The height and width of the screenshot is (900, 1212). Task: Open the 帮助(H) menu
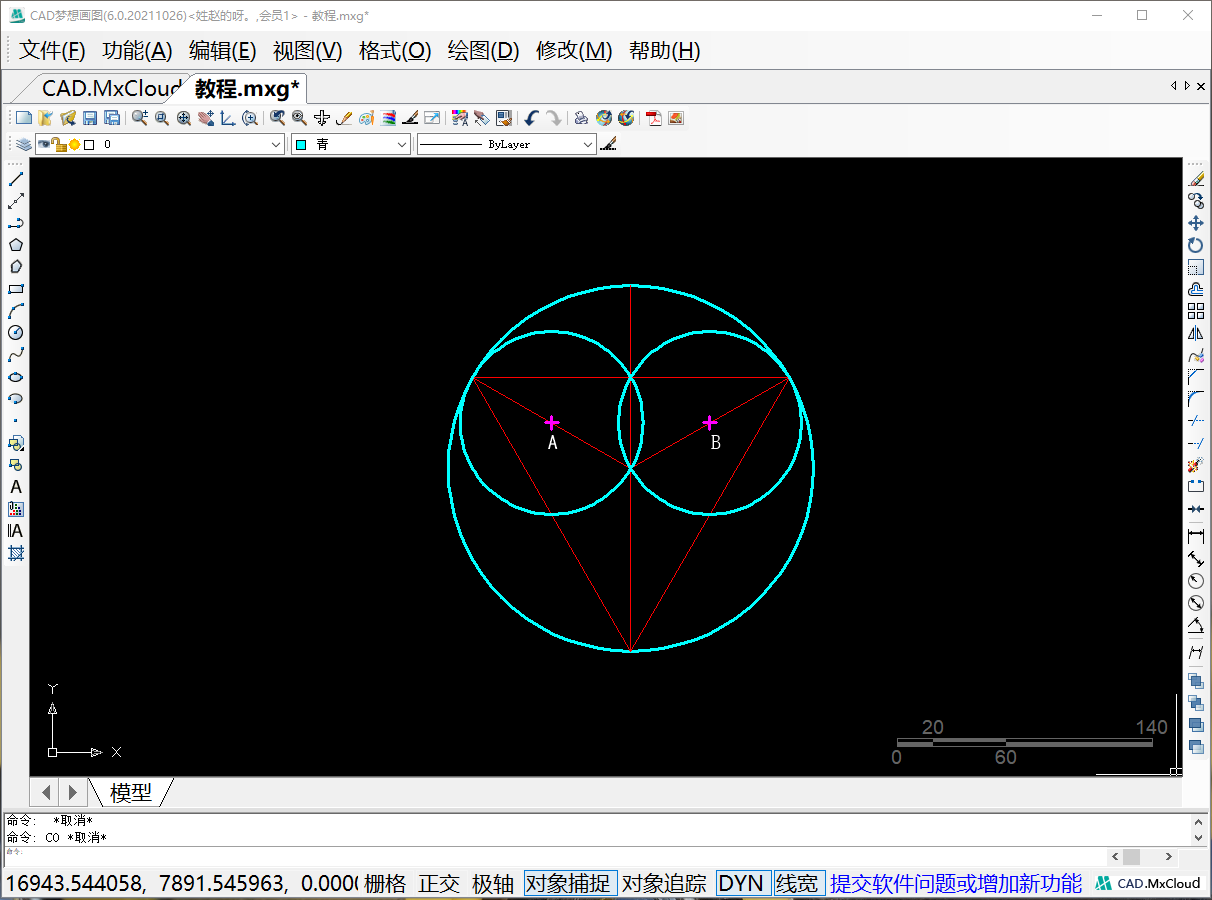point(665,51)
